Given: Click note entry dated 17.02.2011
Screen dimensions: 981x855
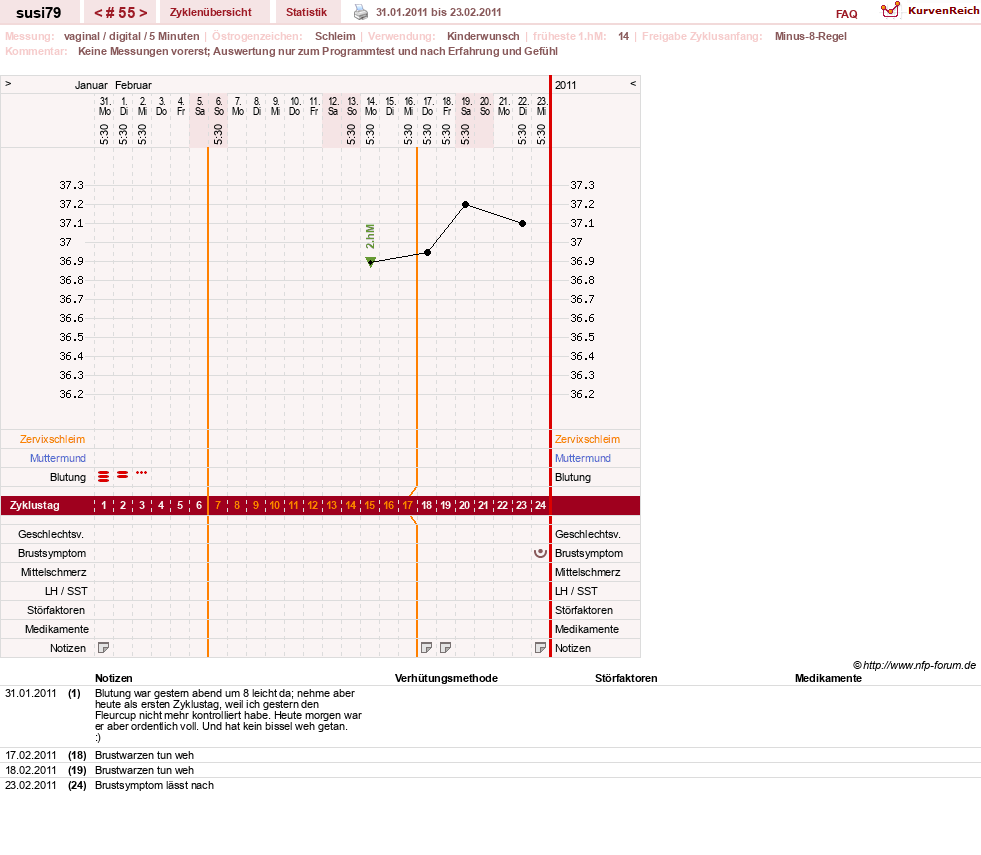Looking at the screenshot, I should 490,755.
